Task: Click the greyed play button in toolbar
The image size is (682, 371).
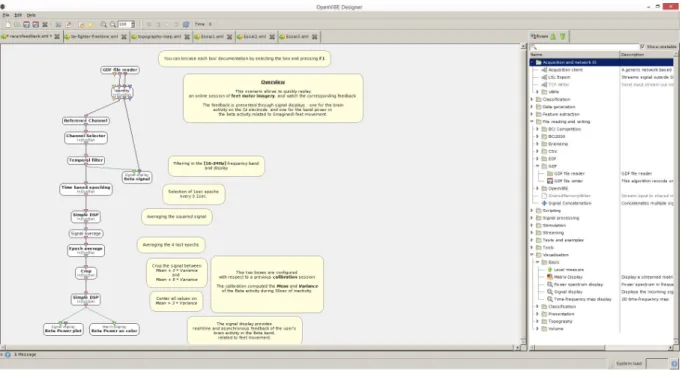Action: pyautogui.click(x=167, y=24)
